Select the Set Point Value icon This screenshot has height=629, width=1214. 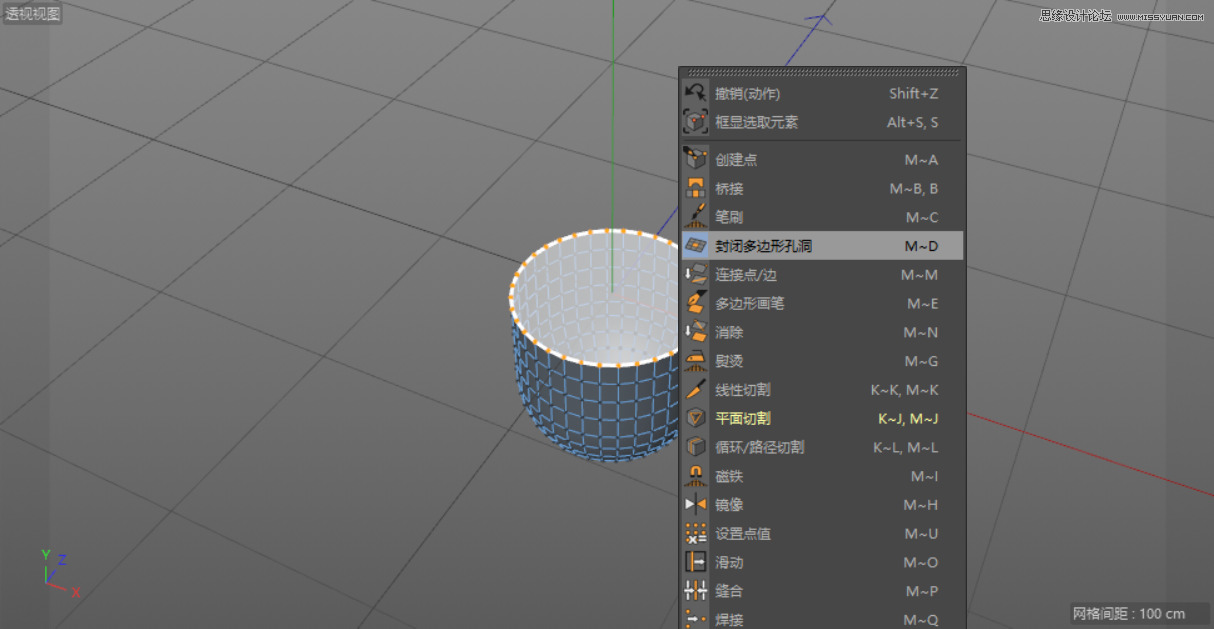pyautogui.click(x=696, y=533)
